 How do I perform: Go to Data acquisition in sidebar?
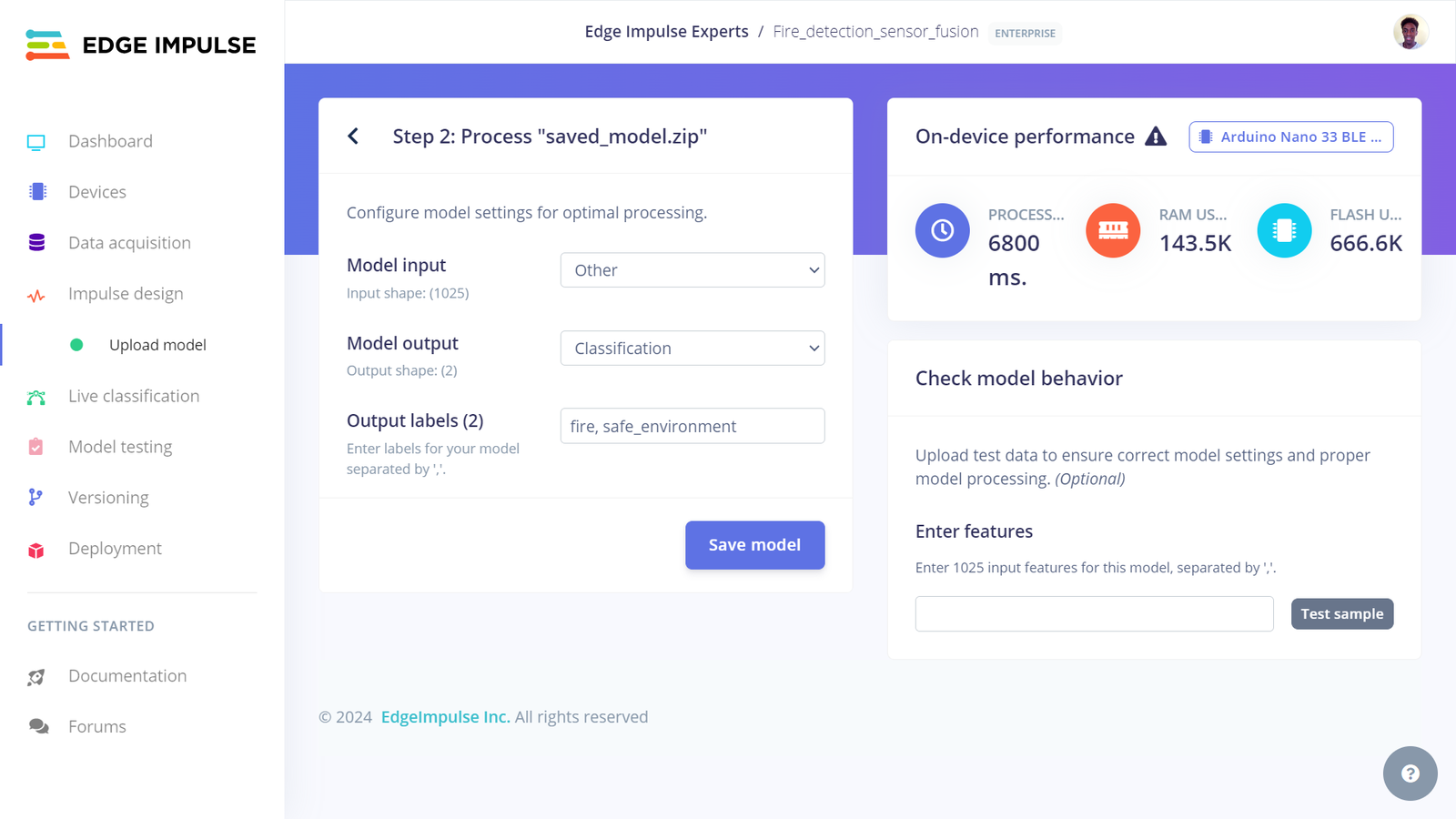click(129, 243)
